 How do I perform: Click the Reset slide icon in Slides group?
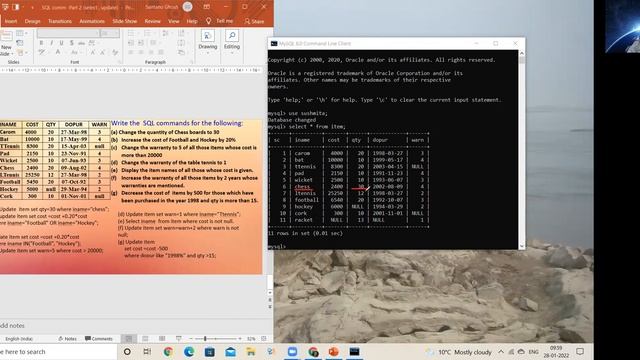coord(20,43)
